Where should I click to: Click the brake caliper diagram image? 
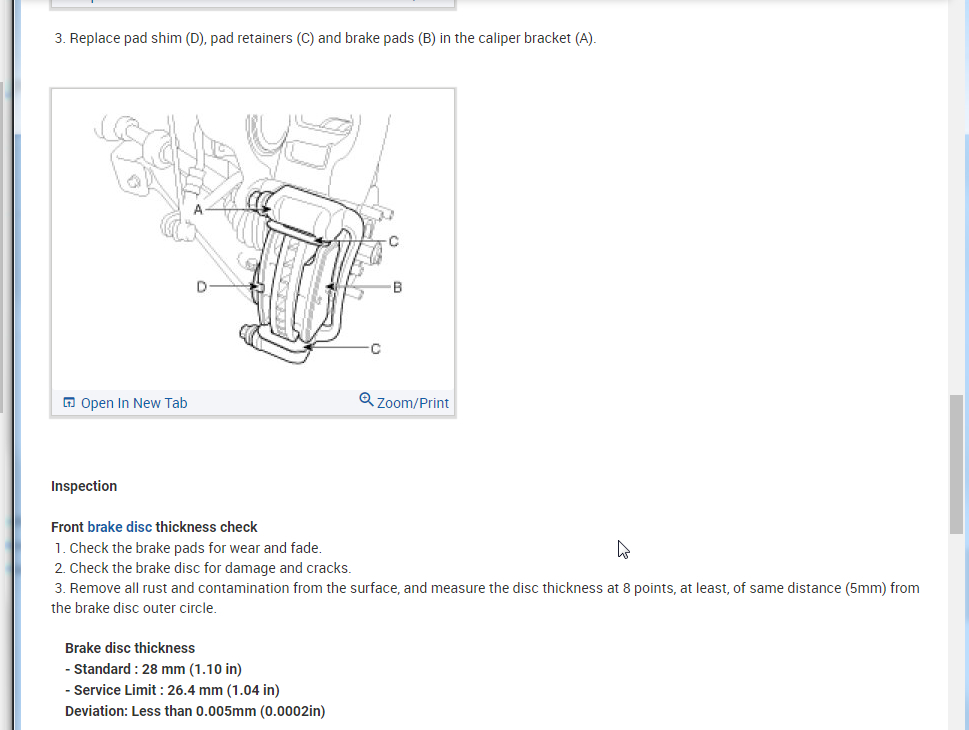pyautogui.click(x=253, y=240)
